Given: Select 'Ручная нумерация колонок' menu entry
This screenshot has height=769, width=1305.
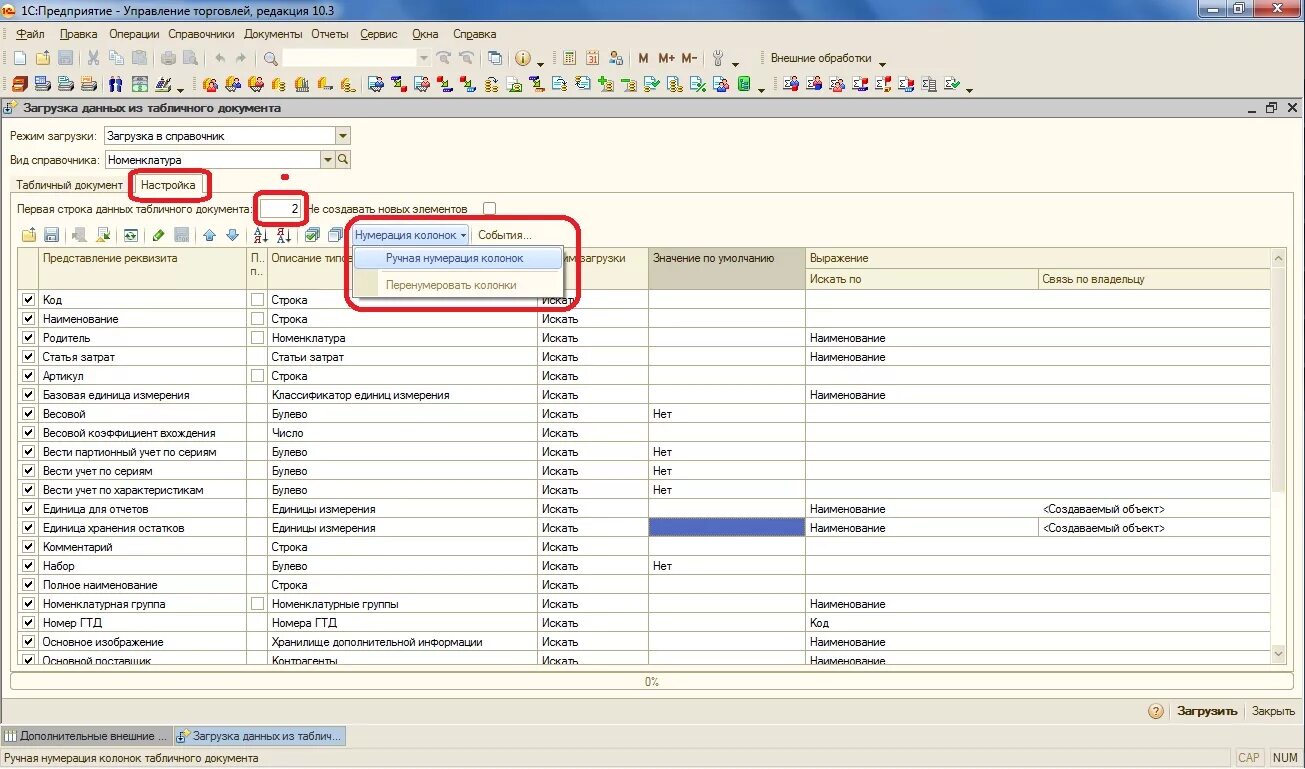Looking at the screenshot, I should [455, 258].
